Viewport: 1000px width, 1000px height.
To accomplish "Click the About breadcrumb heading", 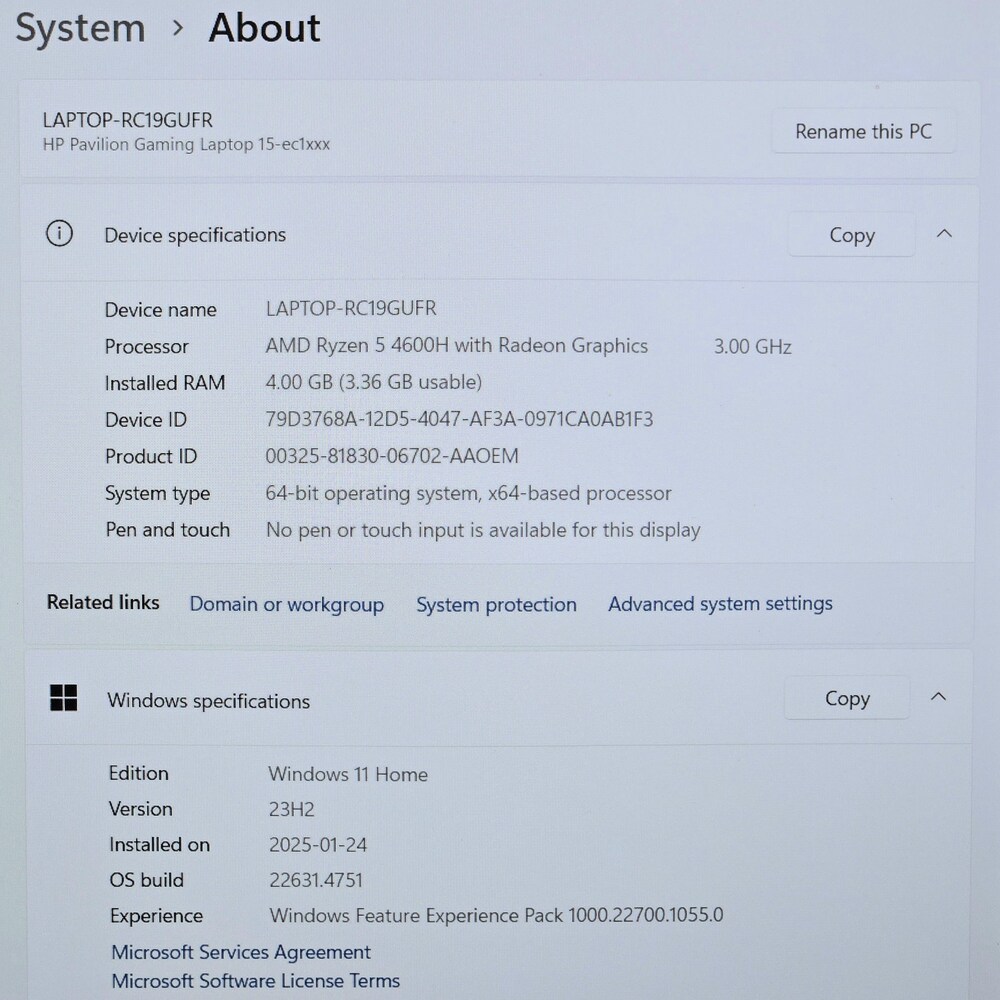I will point(264,28).
